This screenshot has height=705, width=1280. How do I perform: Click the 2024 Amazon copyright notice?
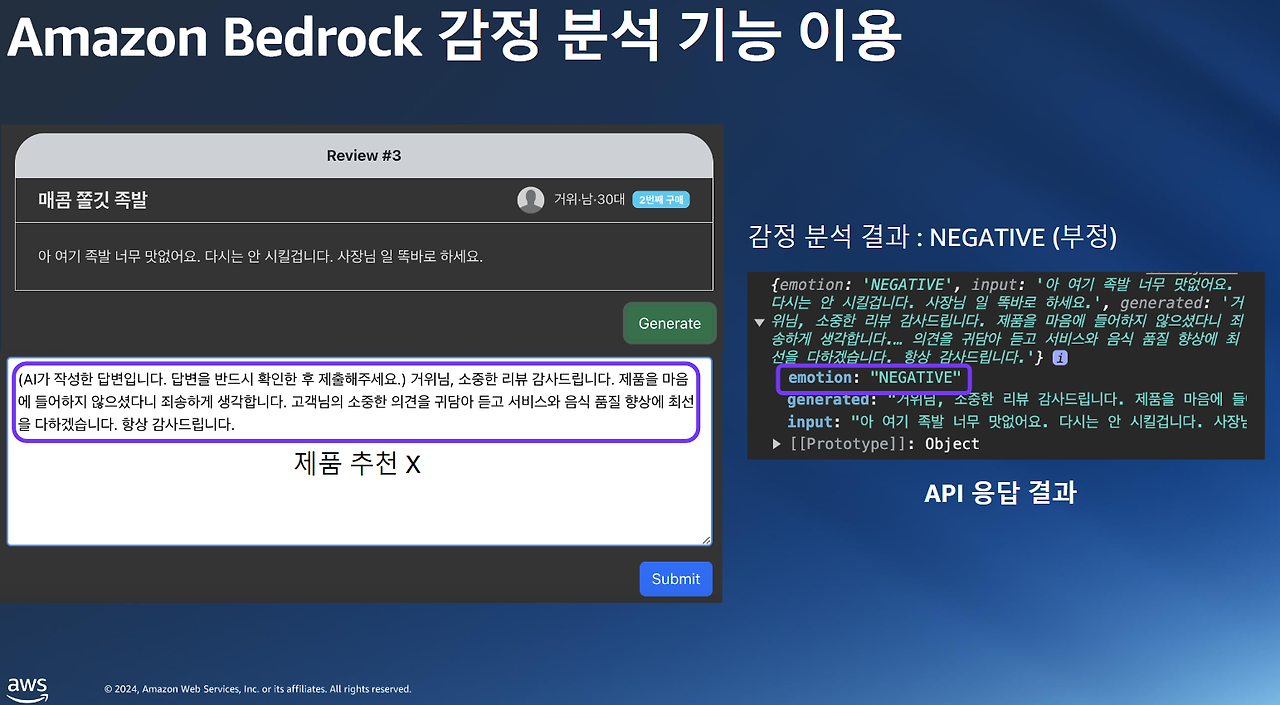click(258, 688)
